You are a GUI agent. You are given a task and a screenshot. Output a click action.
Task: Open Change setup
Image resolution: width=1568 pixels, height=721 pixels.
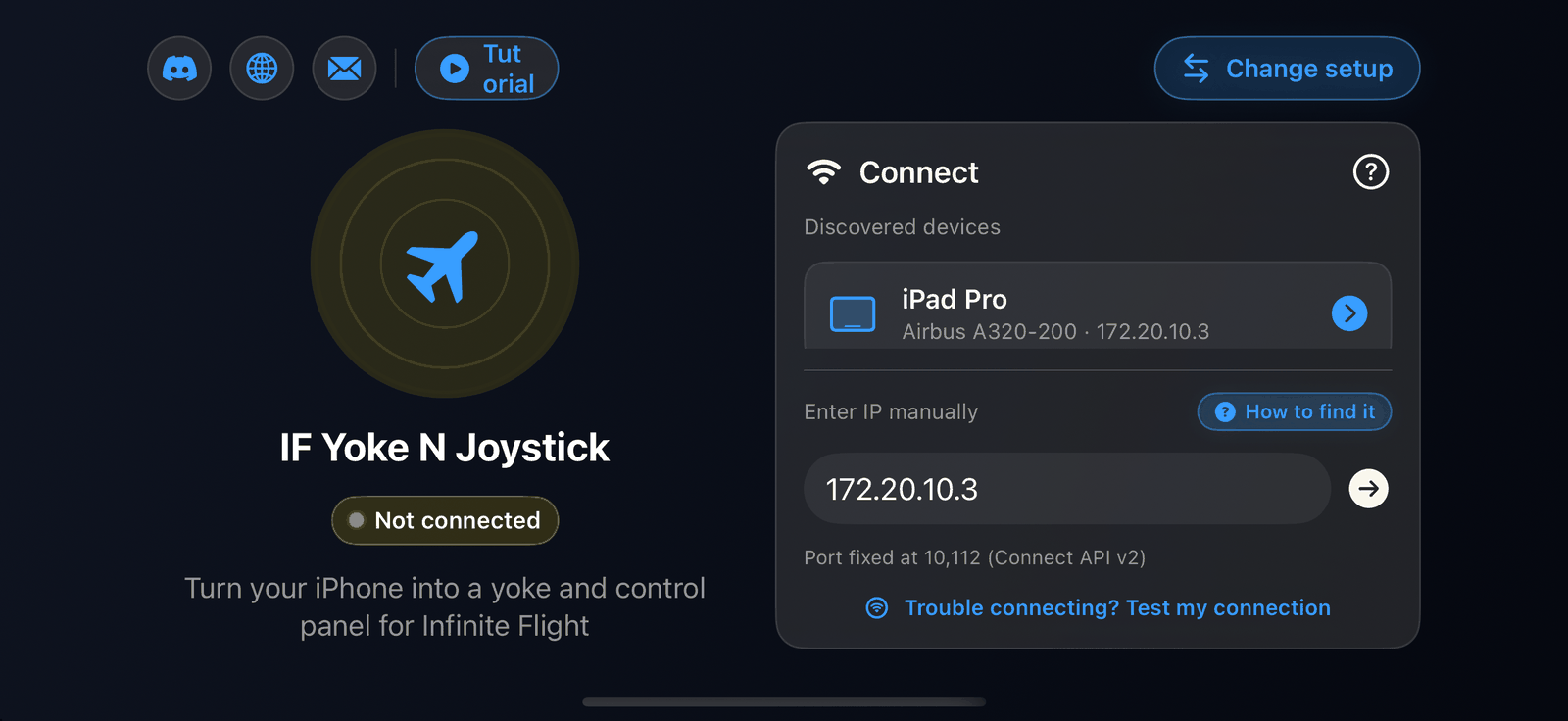coord(1287,69)
